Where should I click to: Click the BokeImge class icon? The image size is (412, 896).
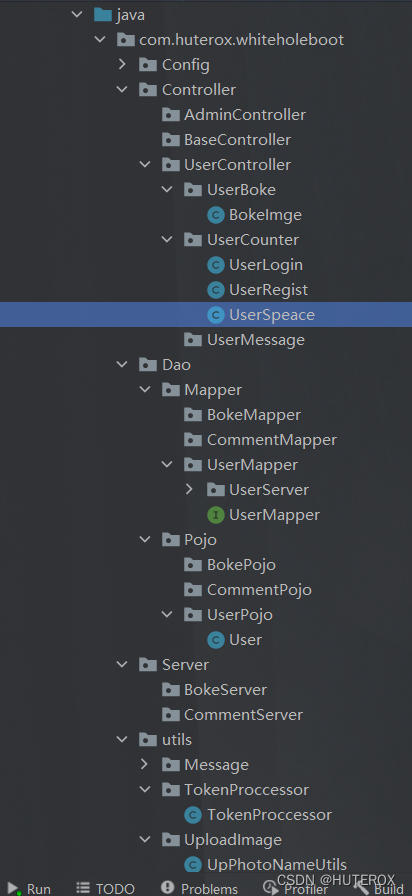215,215
